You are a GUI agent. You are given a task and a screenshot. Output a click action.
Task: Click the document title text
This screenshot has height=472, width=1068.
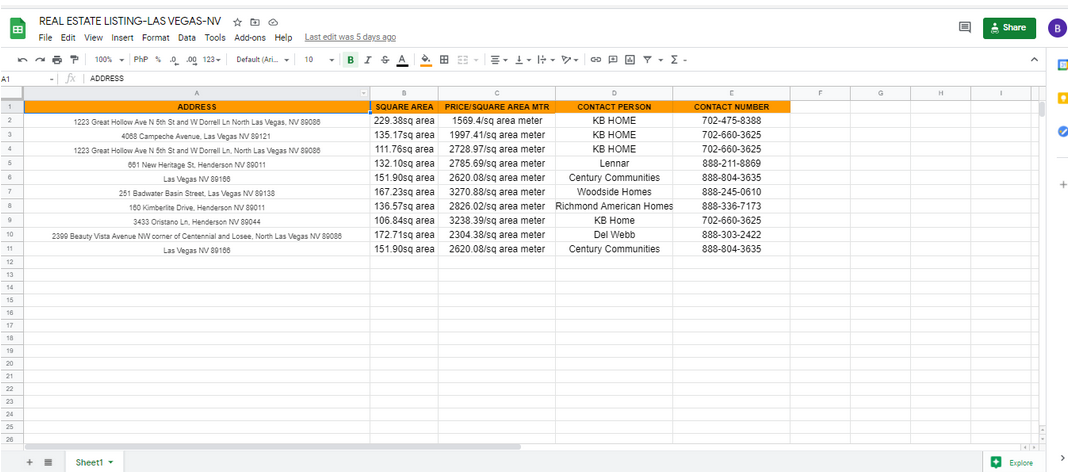click(130, 21)
